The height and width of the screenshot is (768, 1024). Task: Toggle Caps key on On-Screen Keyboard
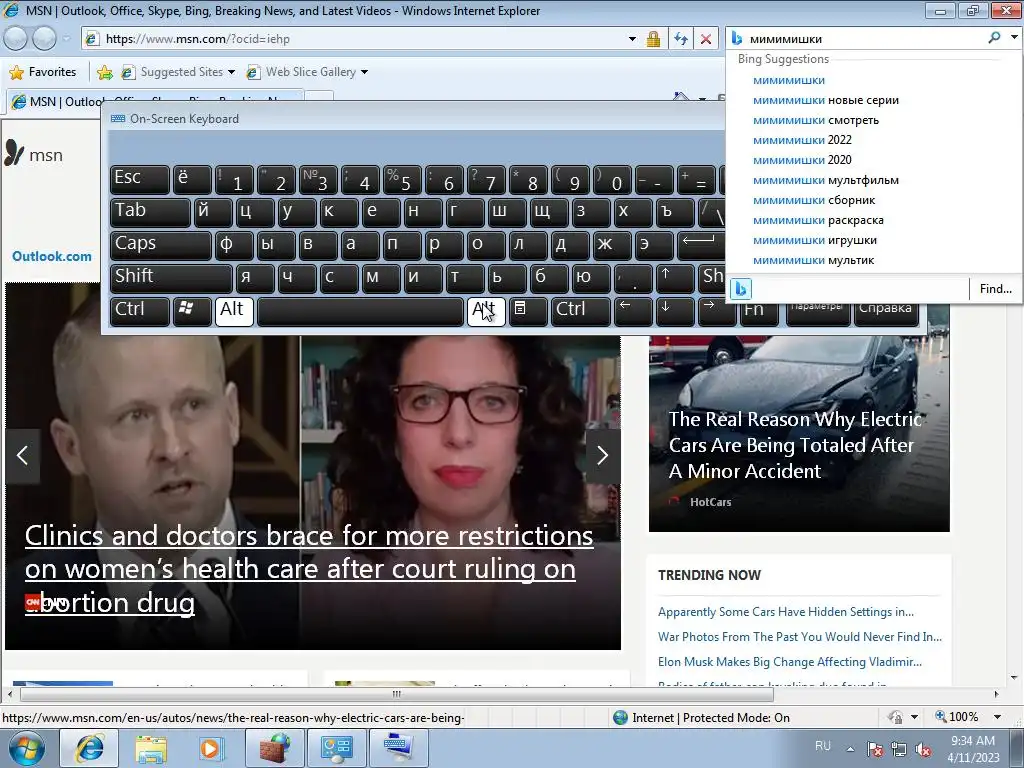pos(161,245)
